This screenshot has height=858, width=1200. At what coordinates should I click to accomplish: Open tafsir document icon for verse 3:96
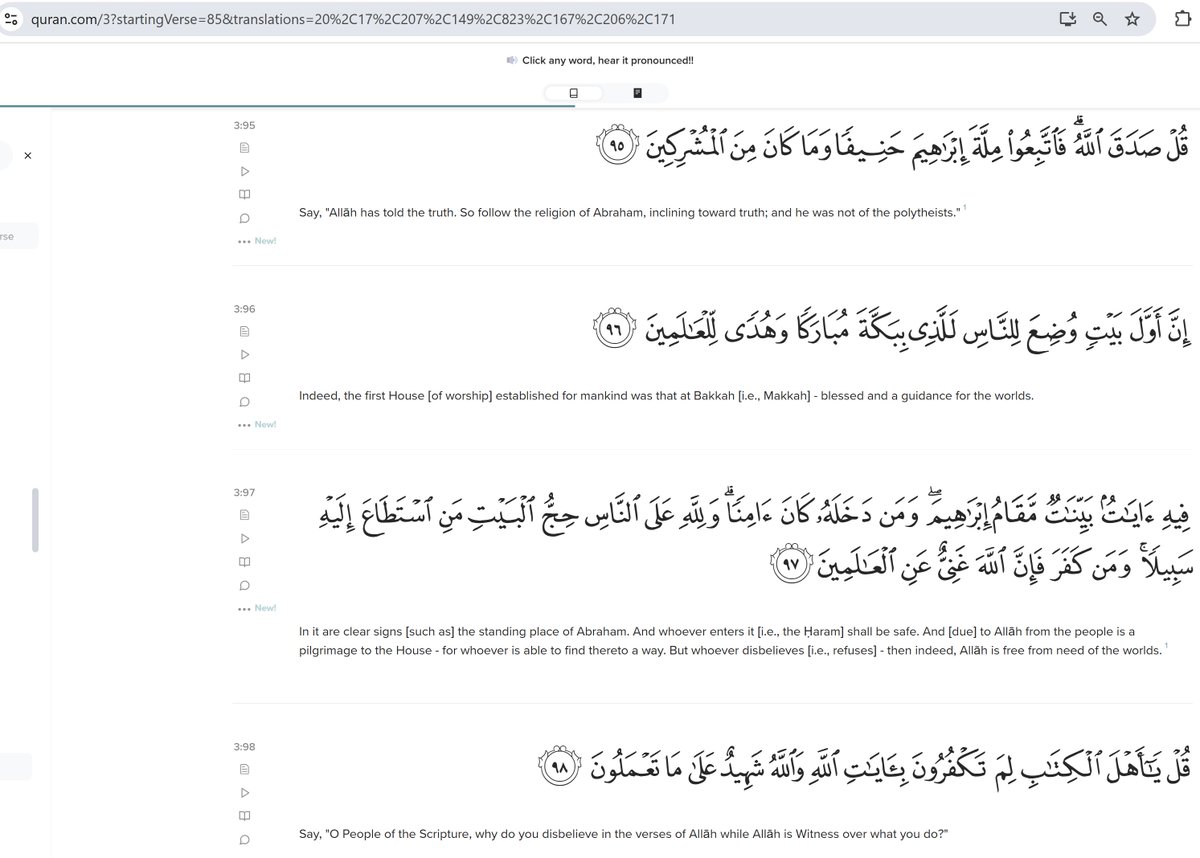[245, 331]
